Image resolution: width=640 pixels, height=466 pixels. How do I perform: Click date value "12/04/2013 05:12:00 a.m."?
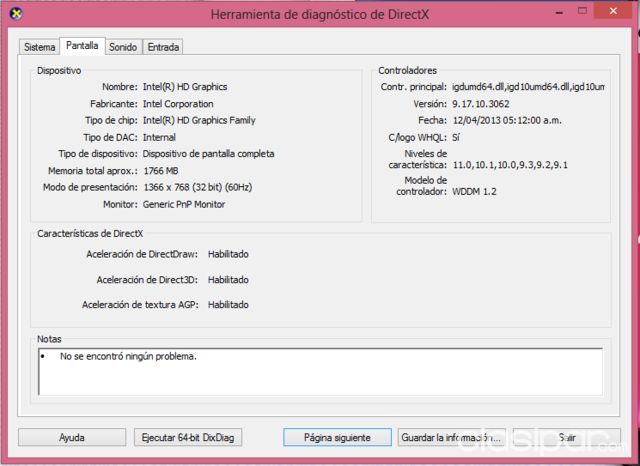pyautogui.click(x=507, y=120)
